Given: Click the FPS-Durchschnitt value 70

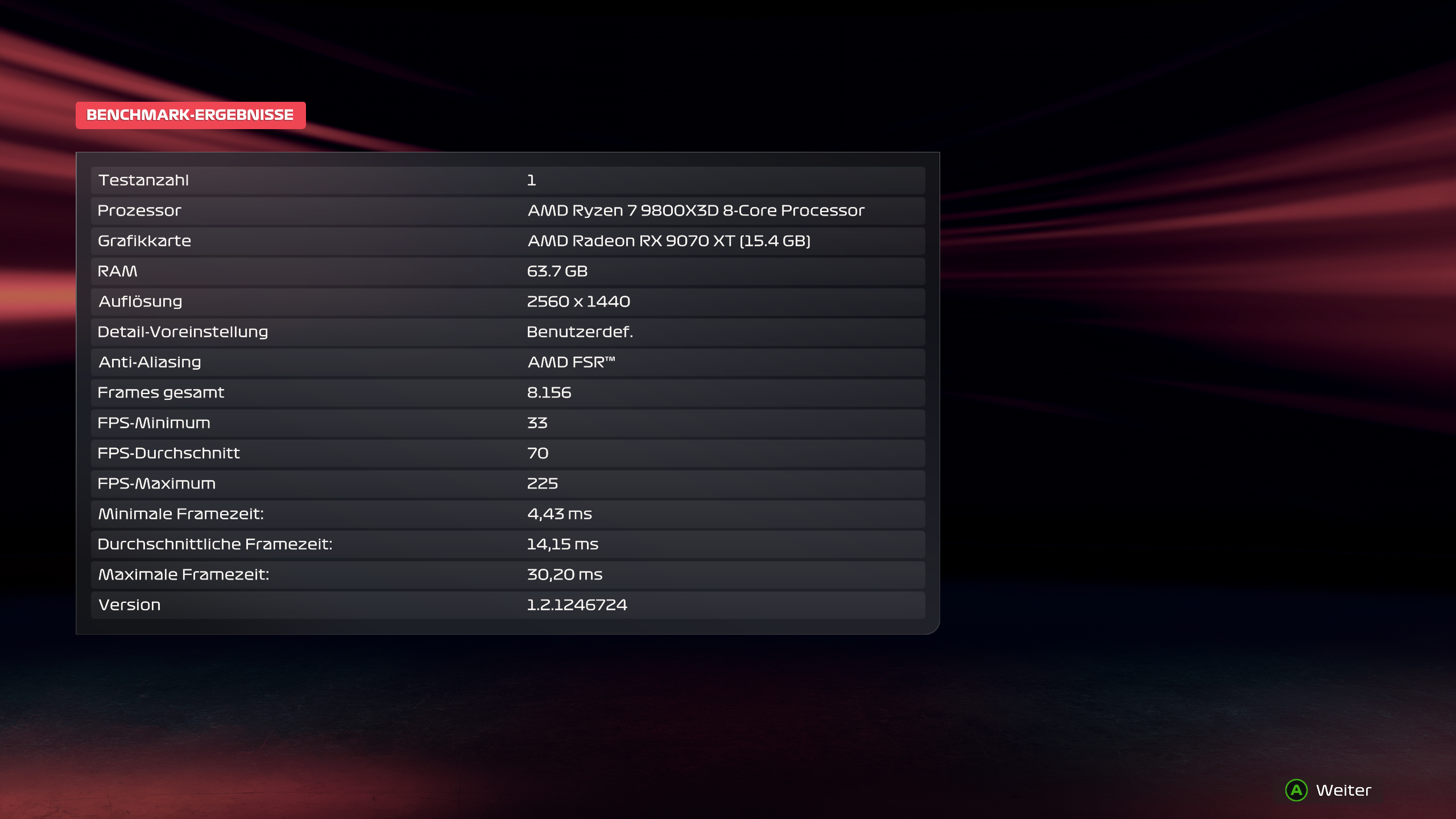Looking at the screenshot, I should click(537, 453).
